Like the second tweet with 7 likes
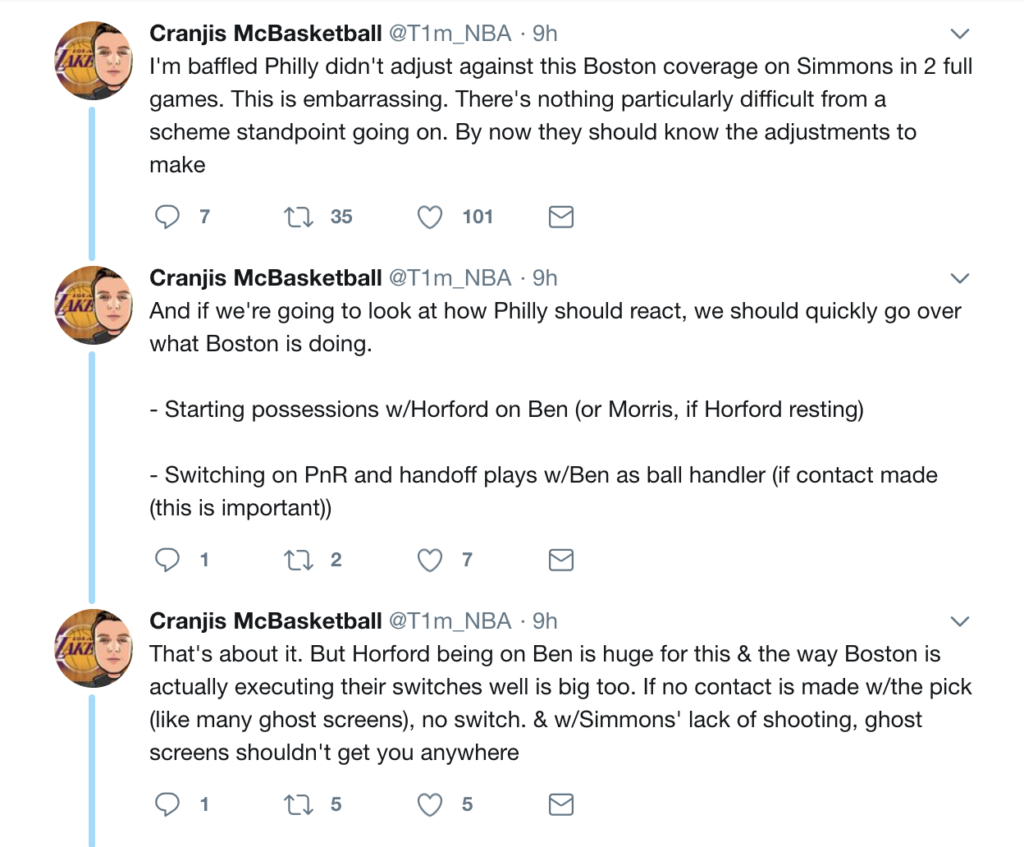 click(430, 560)
